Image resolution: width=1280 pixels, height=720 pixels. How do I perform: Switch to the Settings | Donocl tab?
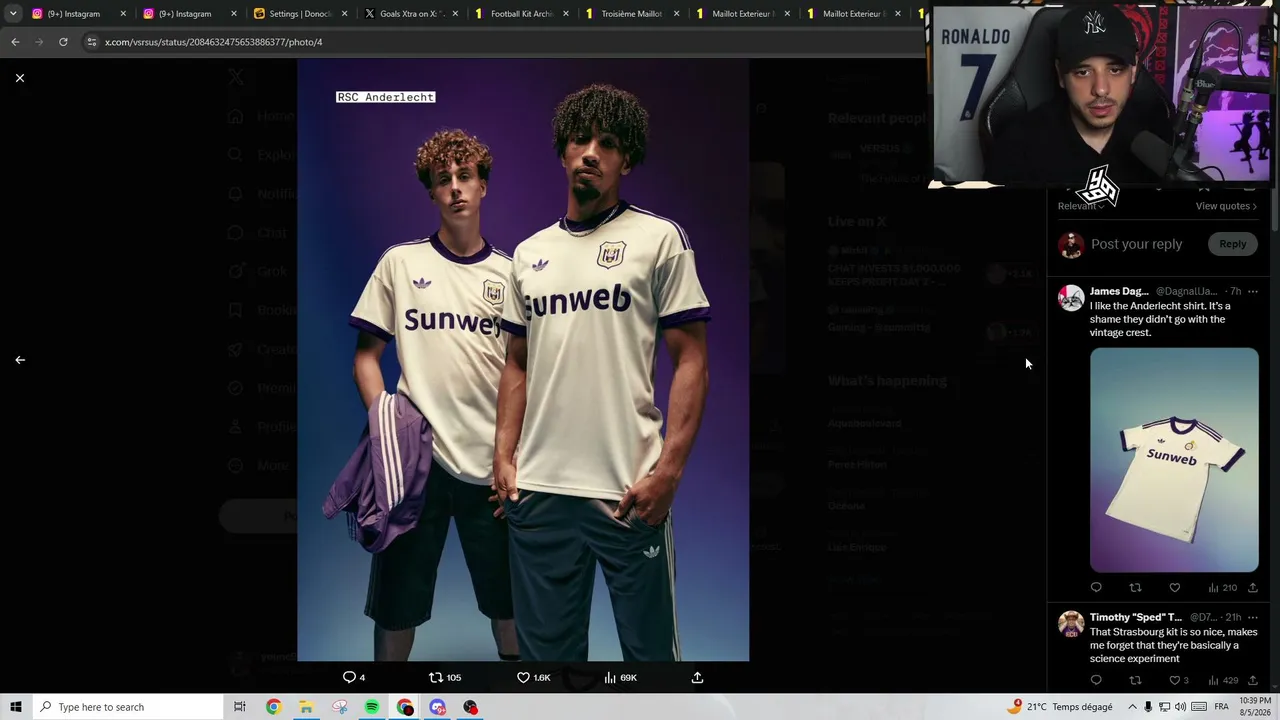click(x=299, y=14)
